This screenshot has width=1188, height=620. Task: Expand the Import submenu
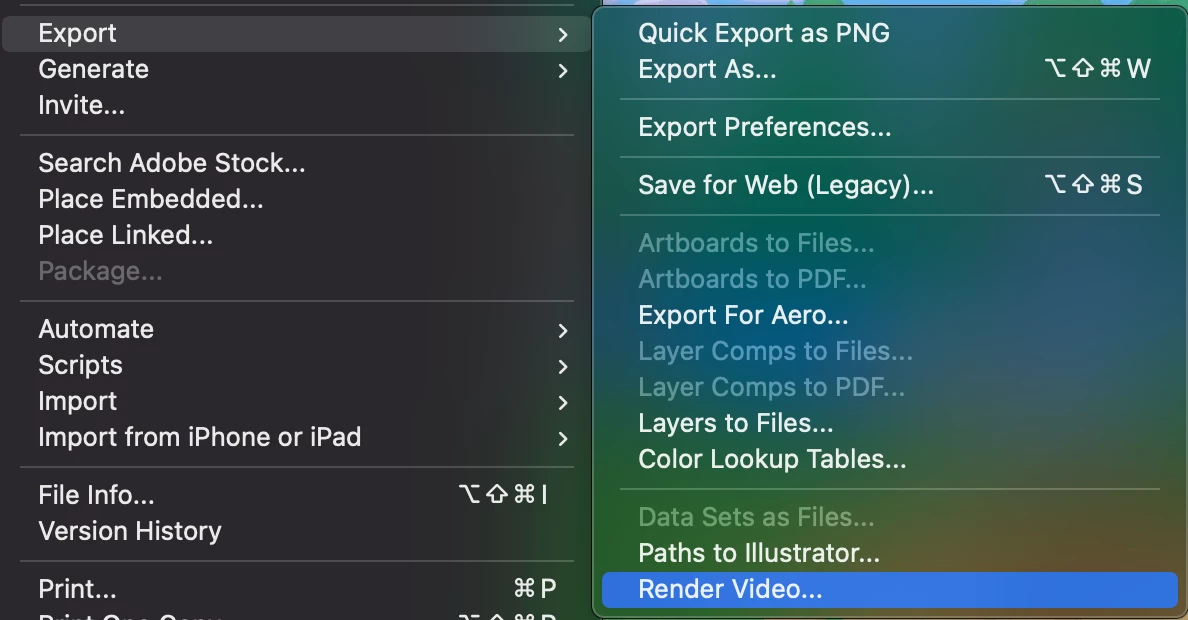click(296, 401)
